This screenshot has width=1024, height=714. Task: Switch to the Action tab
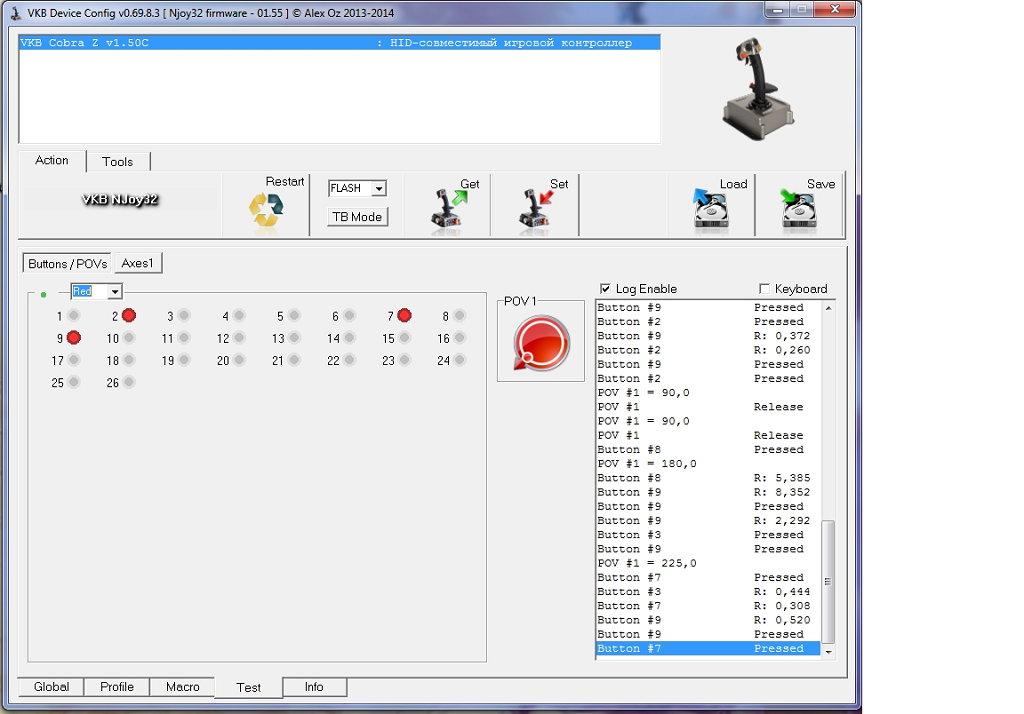click(52, 161)
